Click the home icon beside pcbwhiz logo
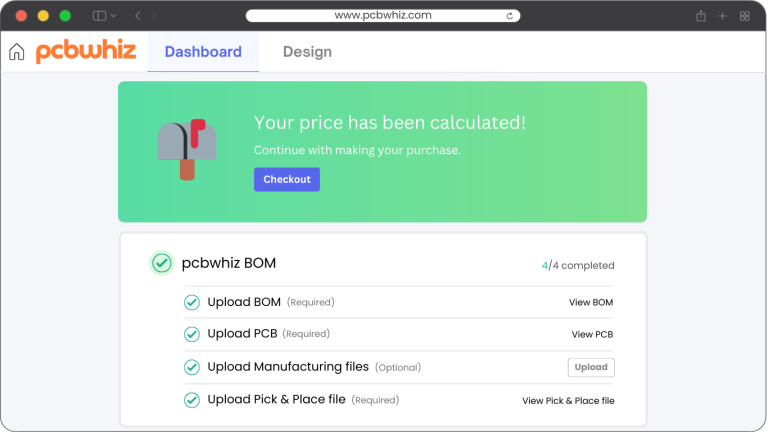Screen dimensions: 768x432 point(17,51)
